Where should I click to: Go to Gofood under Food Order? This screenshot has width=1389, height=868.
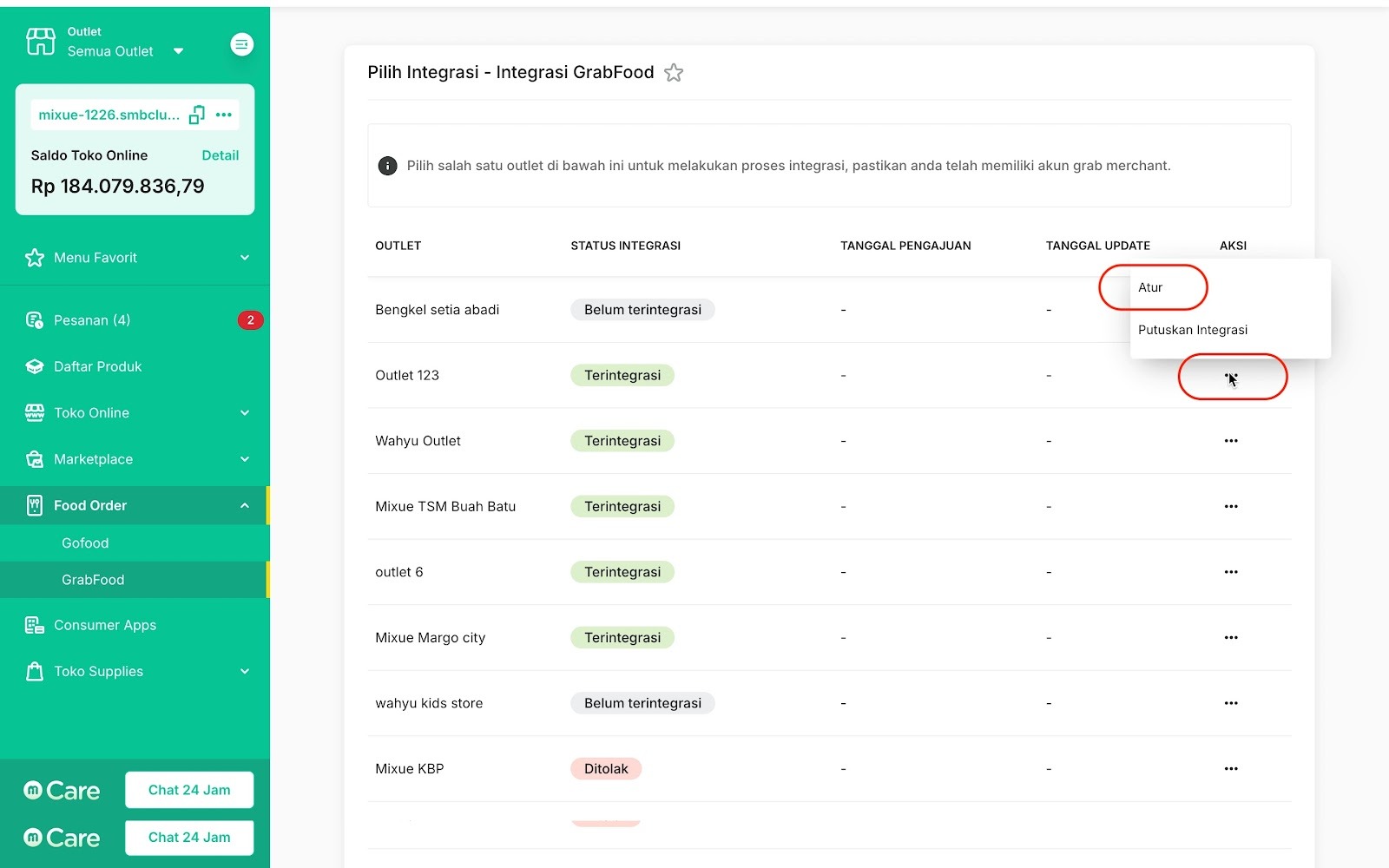[x=85, y=543]
